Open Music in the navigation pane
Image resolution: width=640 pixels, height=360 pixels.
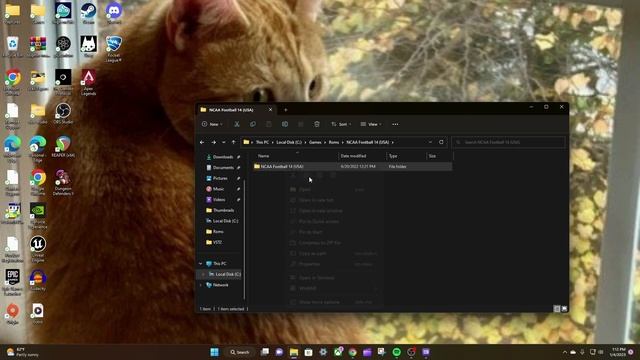click(218, 189)
